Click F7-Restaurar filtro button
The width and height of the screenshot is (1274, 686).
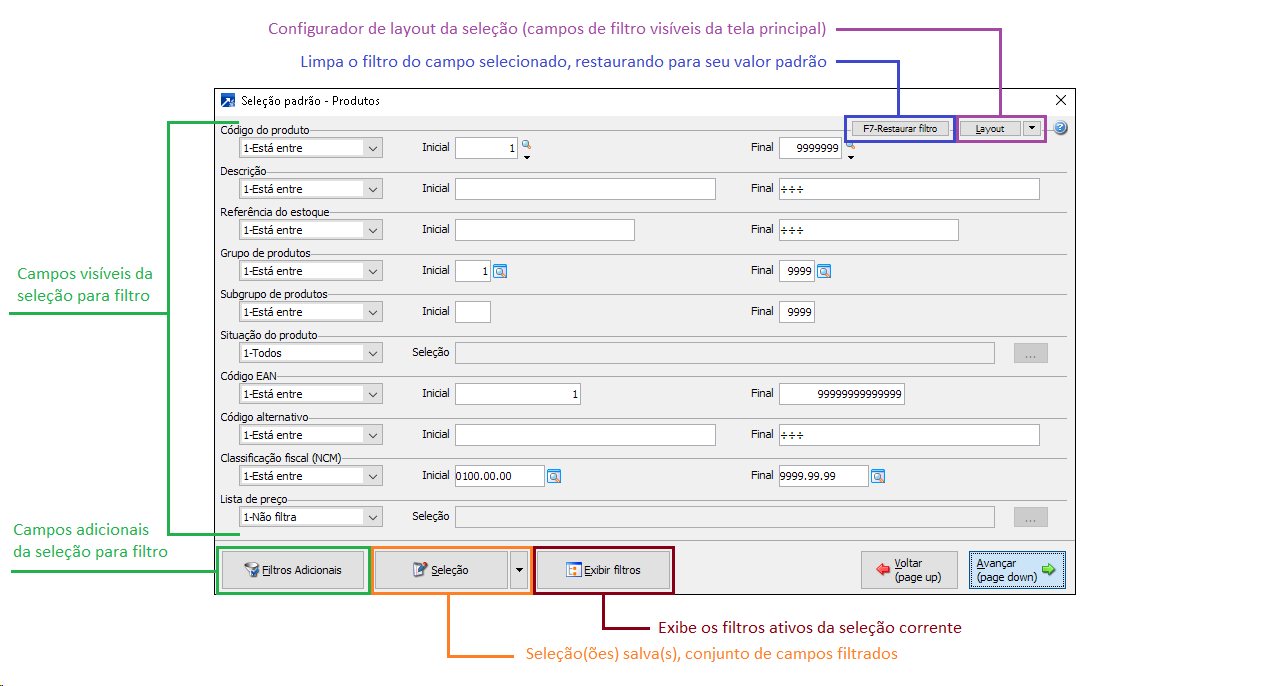pyautogui.click(x=900, y=129)
